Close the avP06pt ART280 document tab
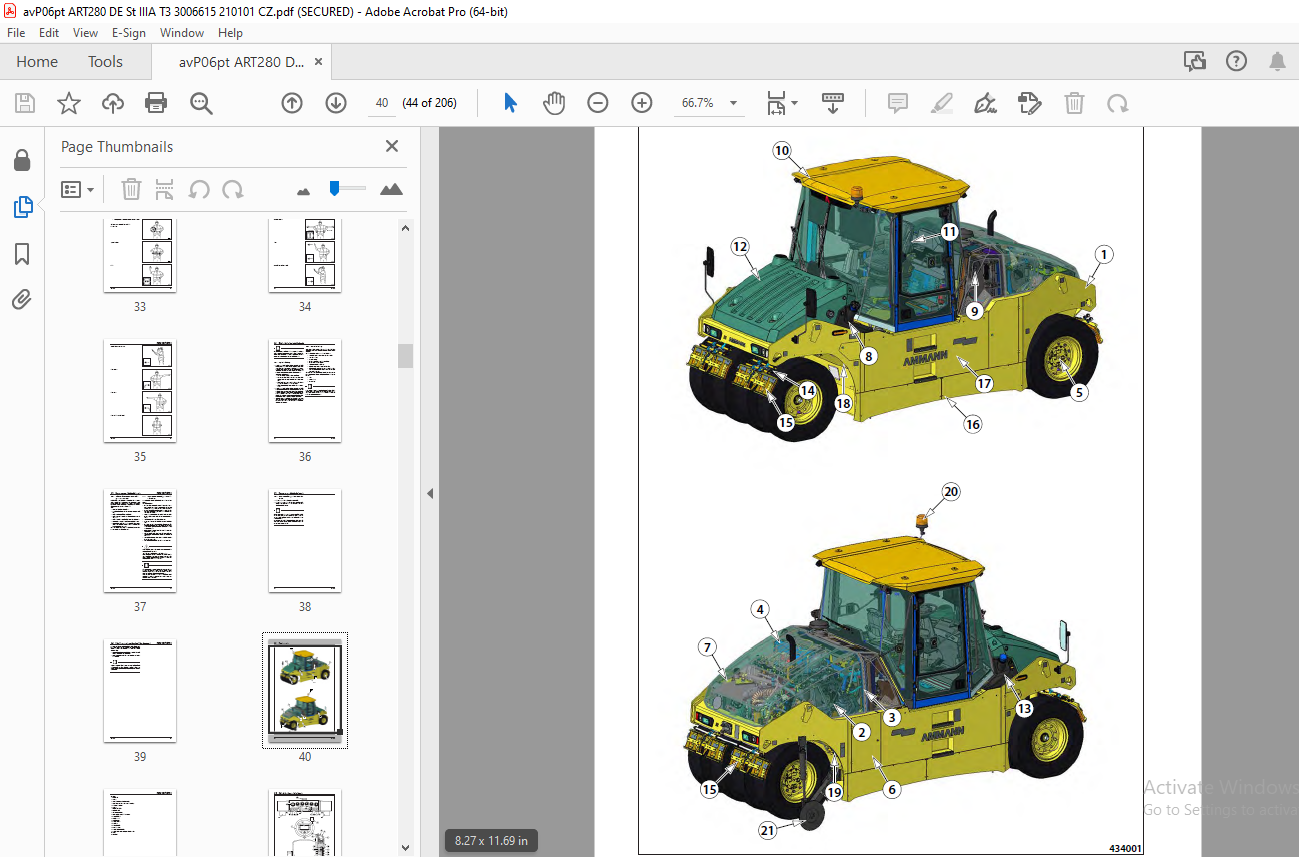The height and width of the screenshot is (857, 1299). point(318,62)
